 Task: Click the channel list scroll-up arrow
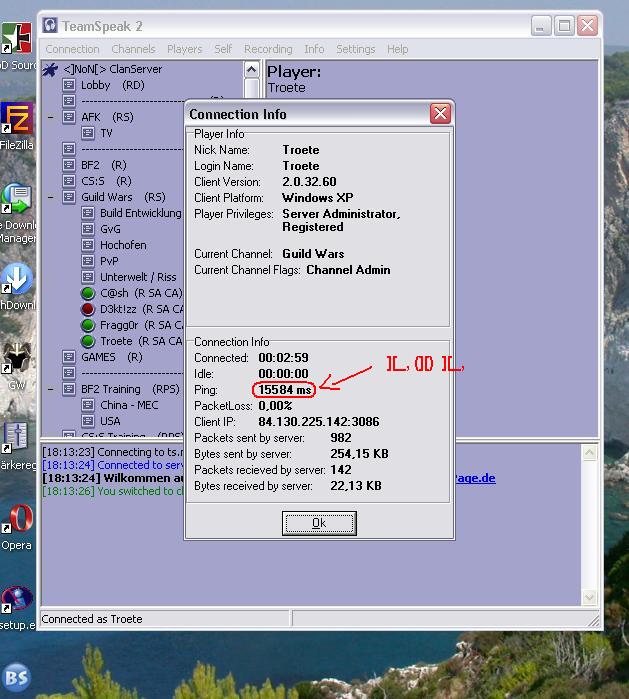click(x=252, y=69)
